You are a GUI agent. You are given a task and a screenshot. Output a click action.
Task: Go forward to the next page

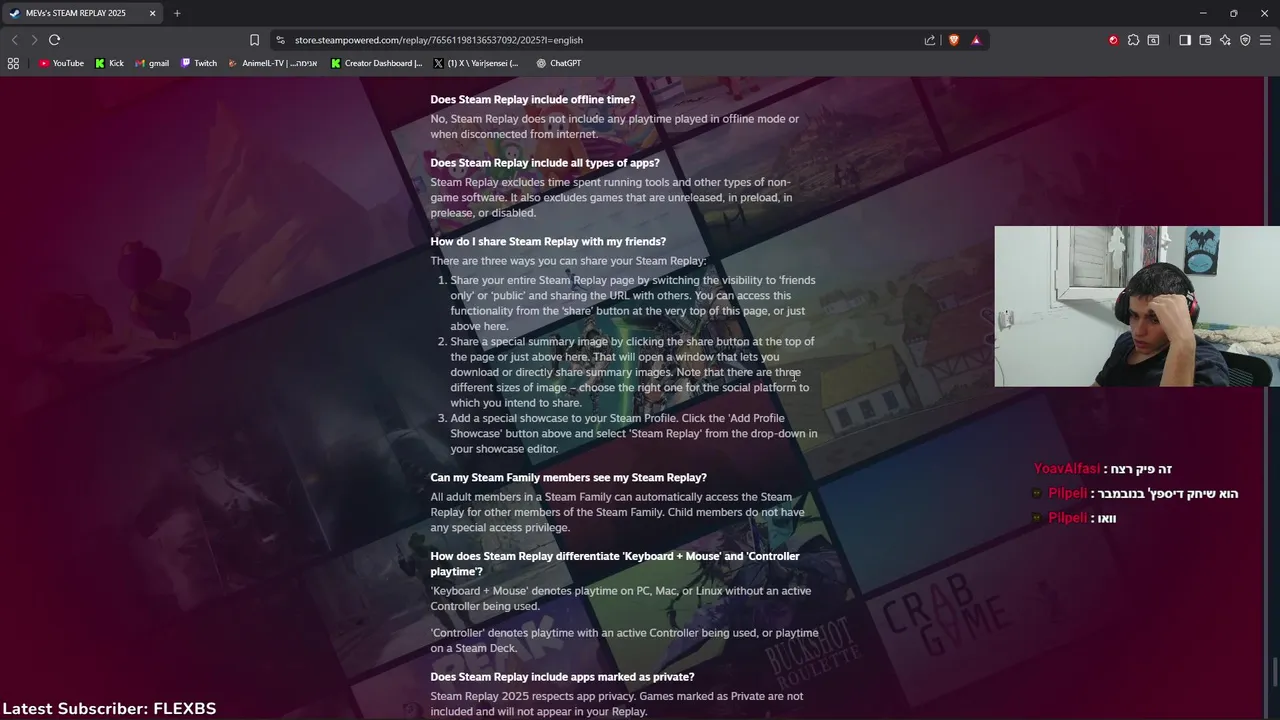pyautogui.click(x=34, y=40)
